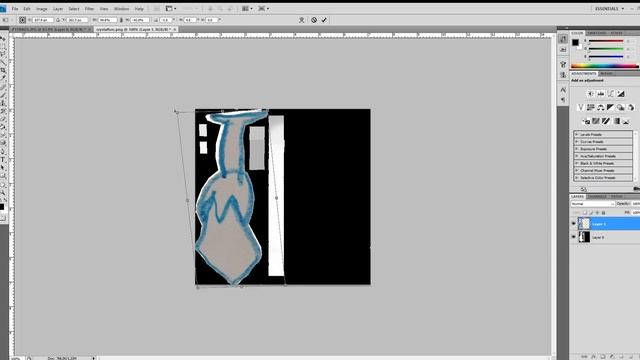Add a Hue/Saturation adjustment
The image size is (640, 360).
point(591,107)
